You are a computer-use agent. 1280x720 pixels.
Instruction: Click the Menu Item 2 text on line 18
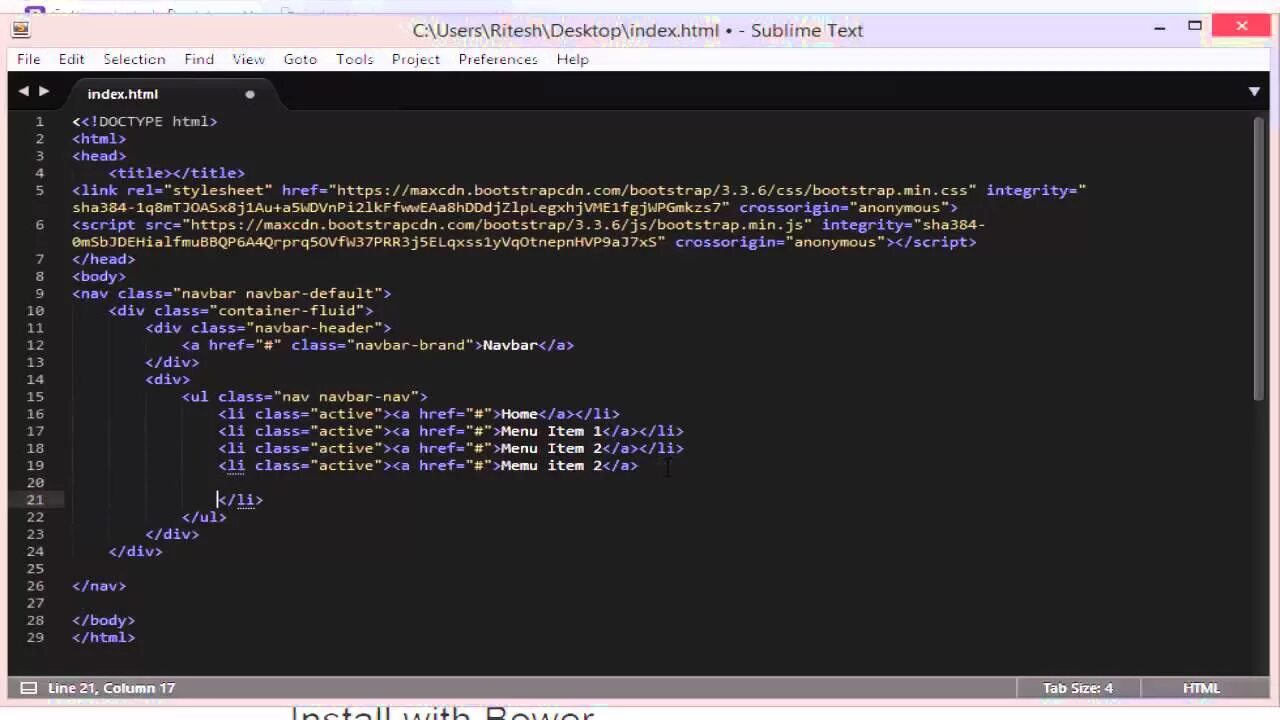551,448
